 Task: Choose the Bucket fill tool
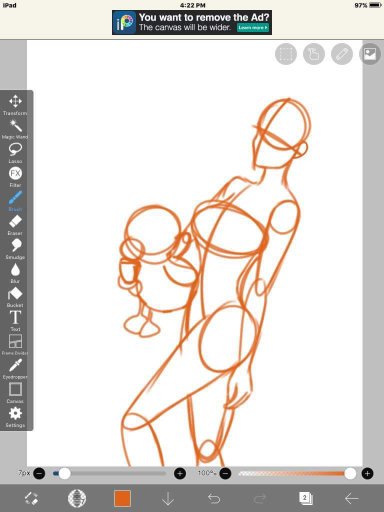coord(15,297)
